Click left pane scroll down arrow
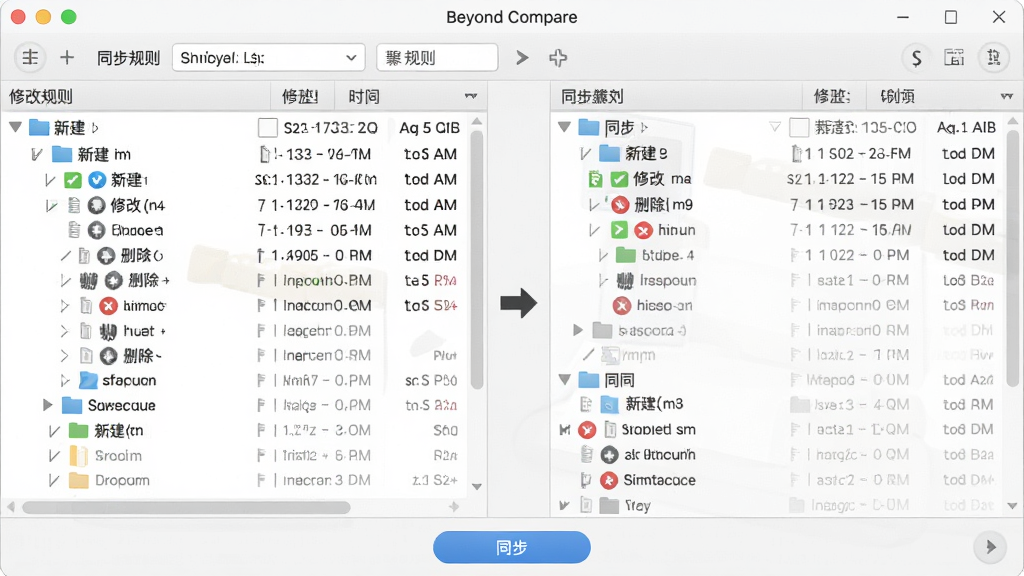The width and height of the screenshot is (1024, 576). 477,487
